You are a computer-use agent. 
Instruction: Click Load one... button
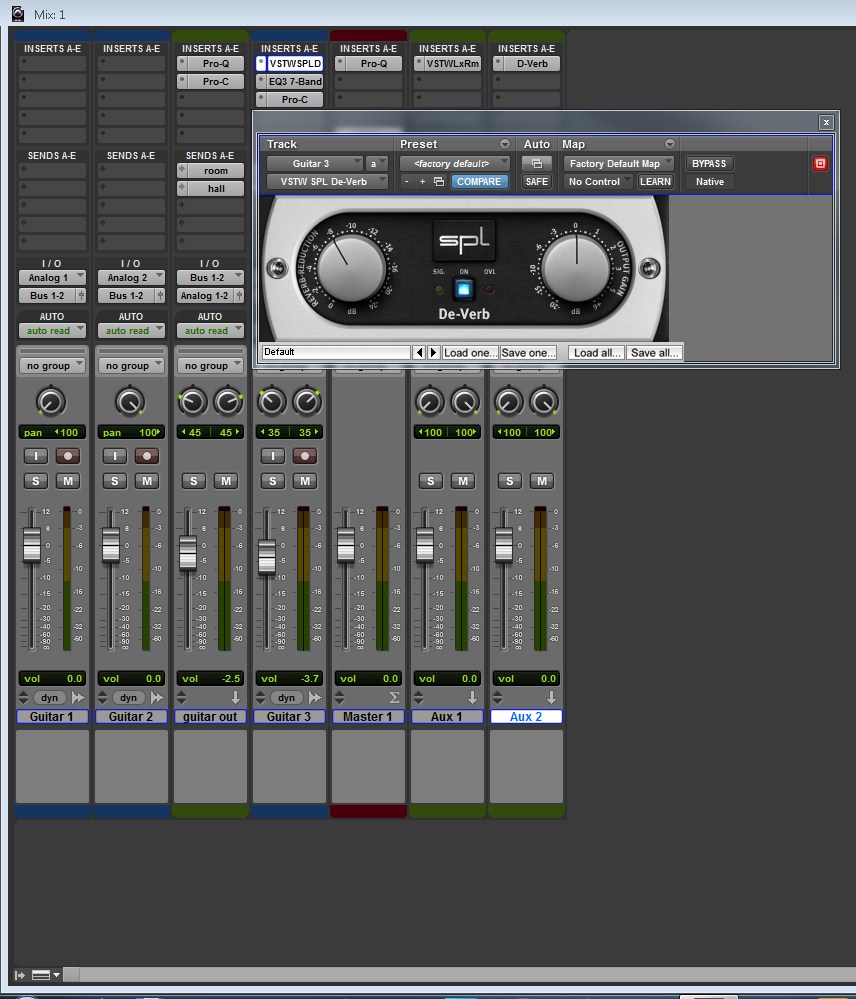pos(470,353)
